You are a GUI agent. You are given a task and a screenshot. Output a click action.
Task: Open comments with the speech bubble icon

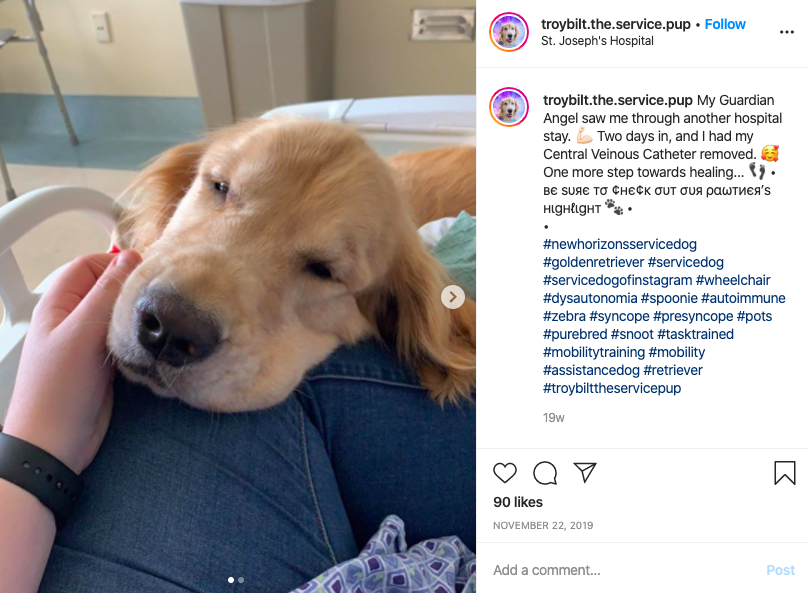545,472
